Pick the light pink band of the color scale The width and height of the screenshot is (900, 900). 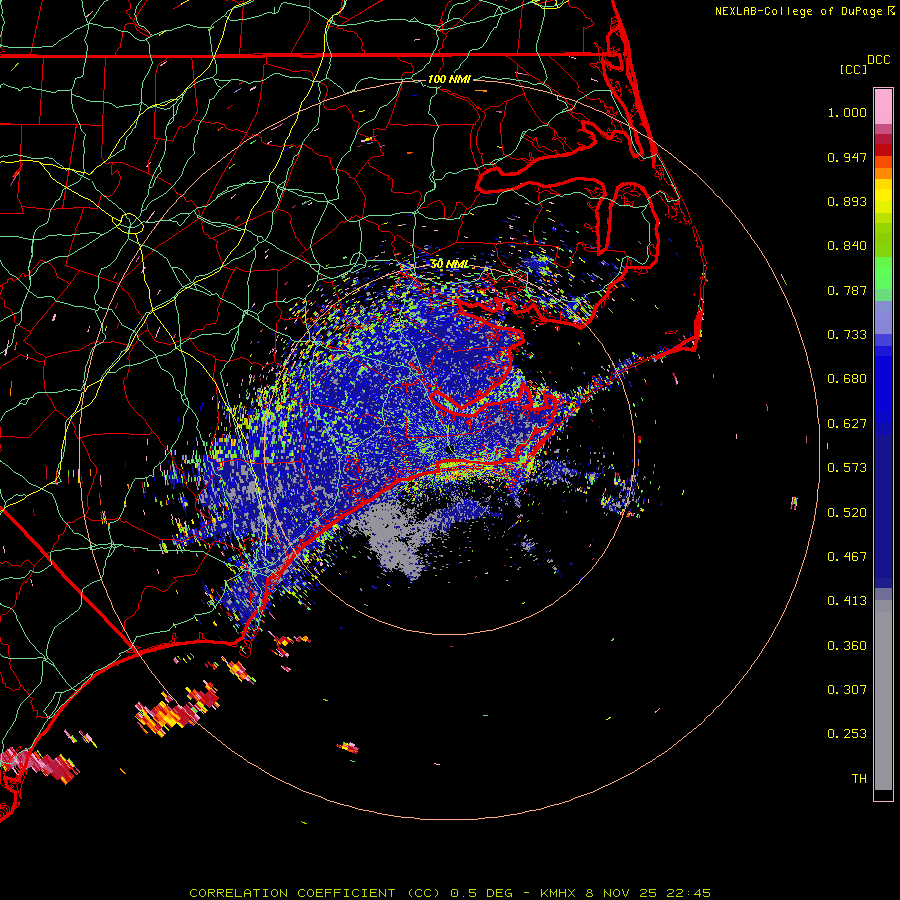pos(883,107)
